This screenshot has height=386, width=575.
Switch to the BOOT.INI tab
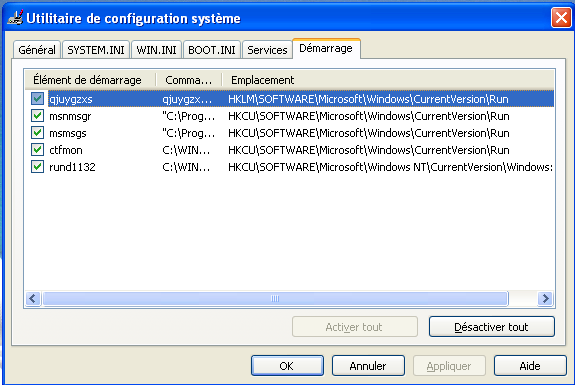(x=212, y=50)
